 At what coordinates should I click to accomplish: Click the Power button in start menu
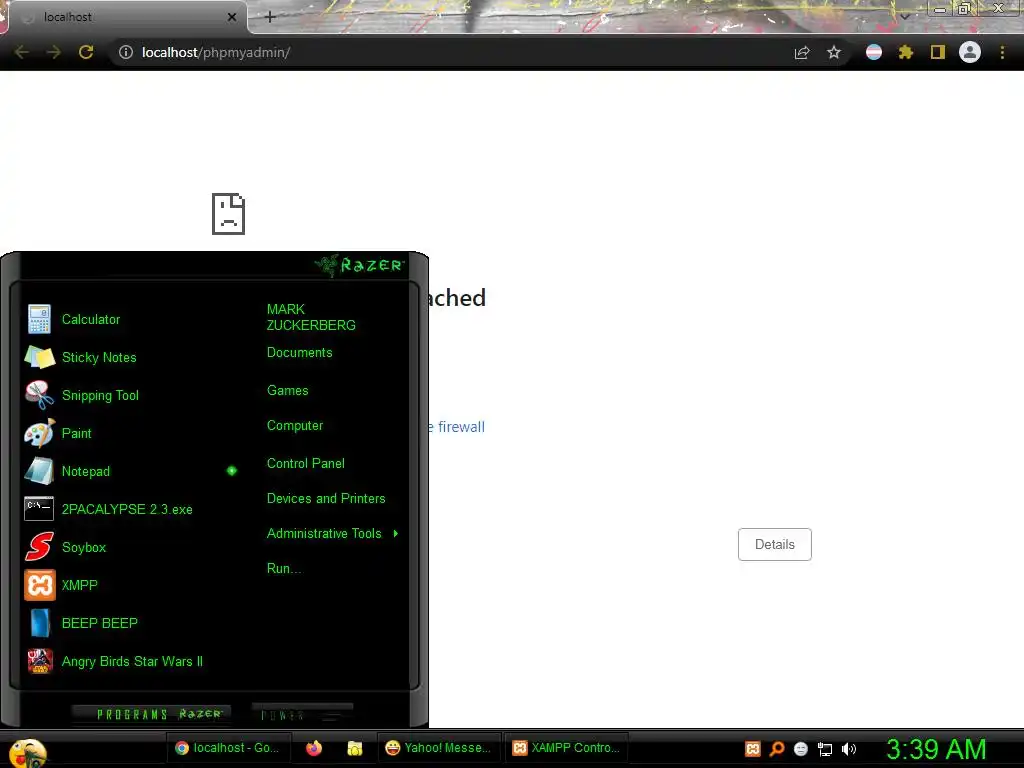(302, 714)
